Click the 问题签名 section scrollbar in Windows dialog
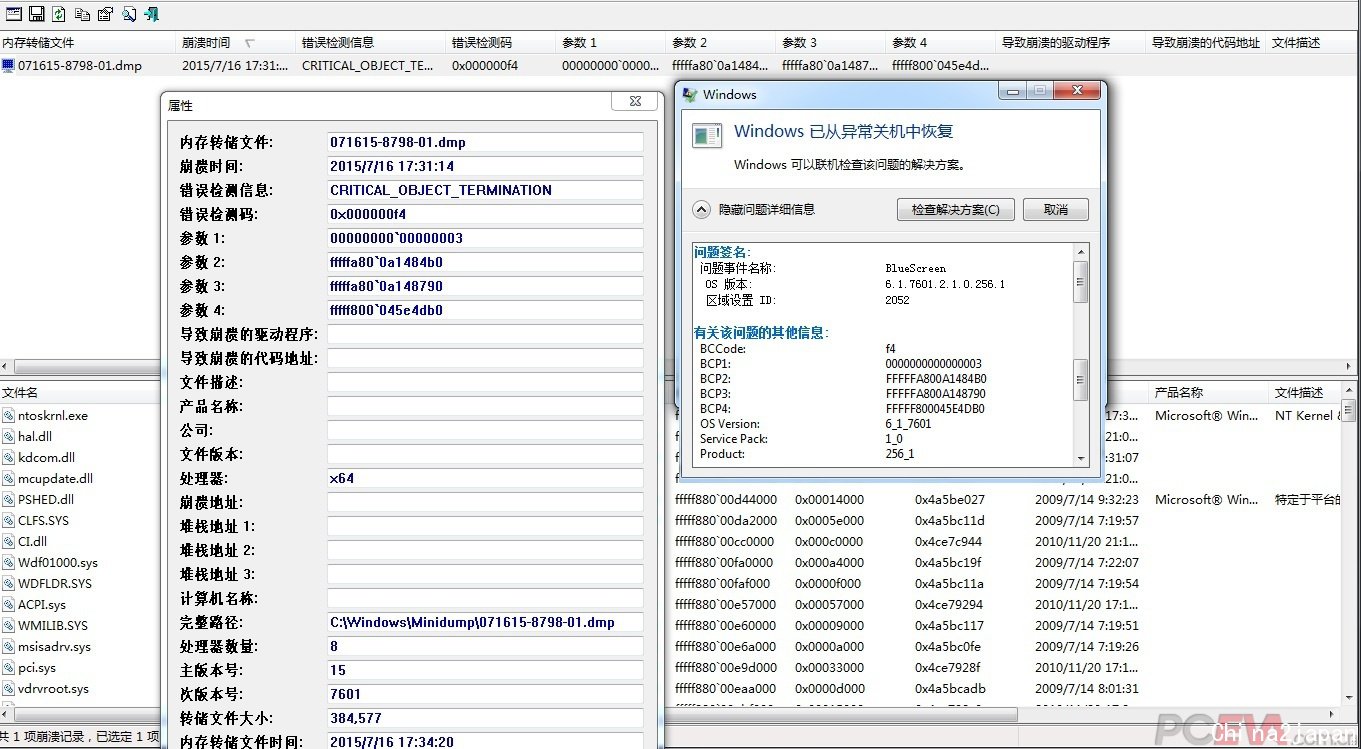The width and height of the screenshot is (1361, 749). coord(1080,282)
